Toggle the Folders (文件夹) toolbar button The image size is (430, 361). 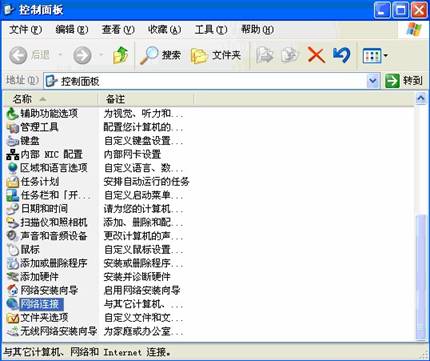216,55
